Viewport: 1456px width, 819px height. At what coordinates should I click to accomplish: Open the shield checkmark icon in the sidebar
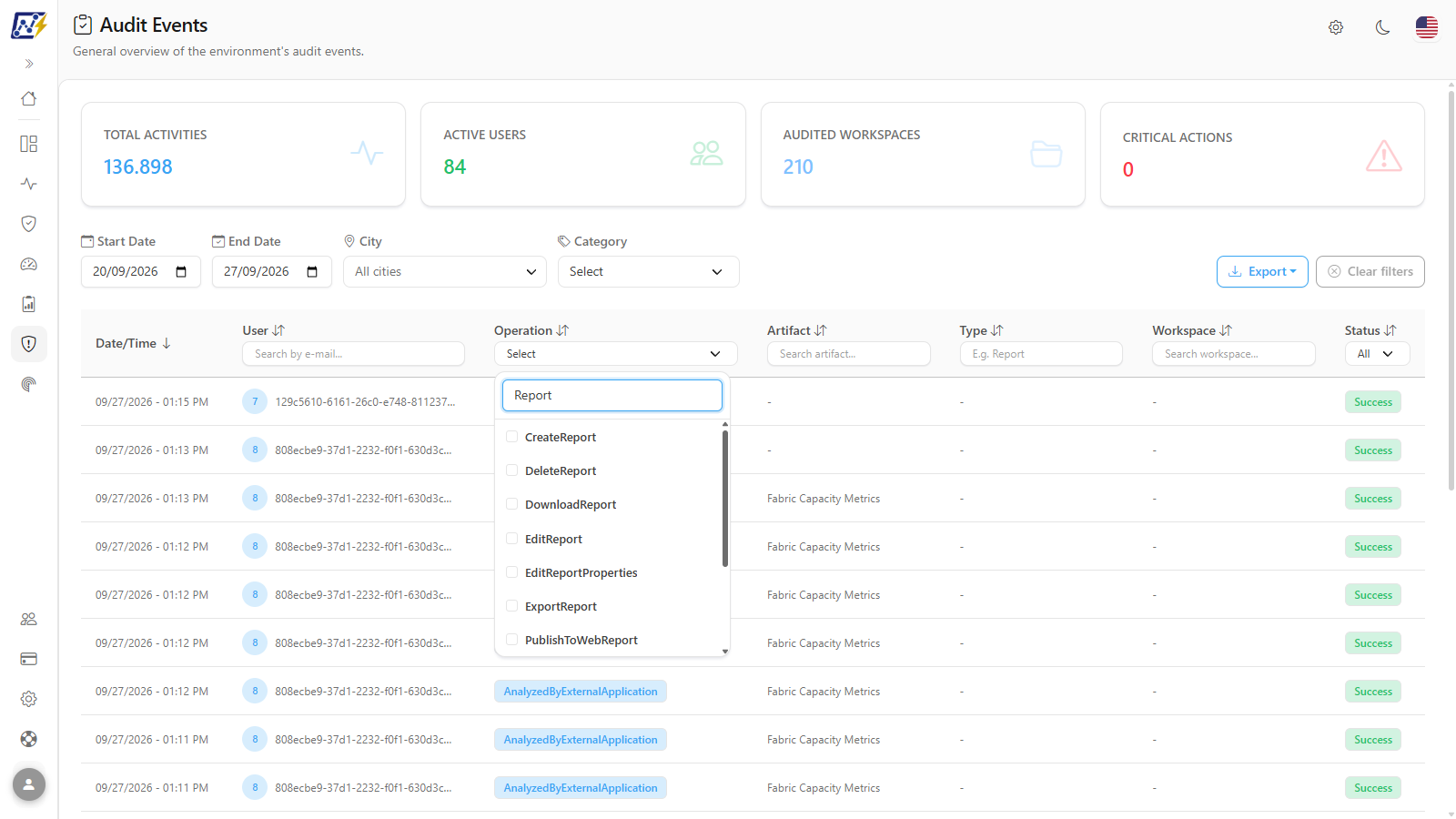point(29,224)
